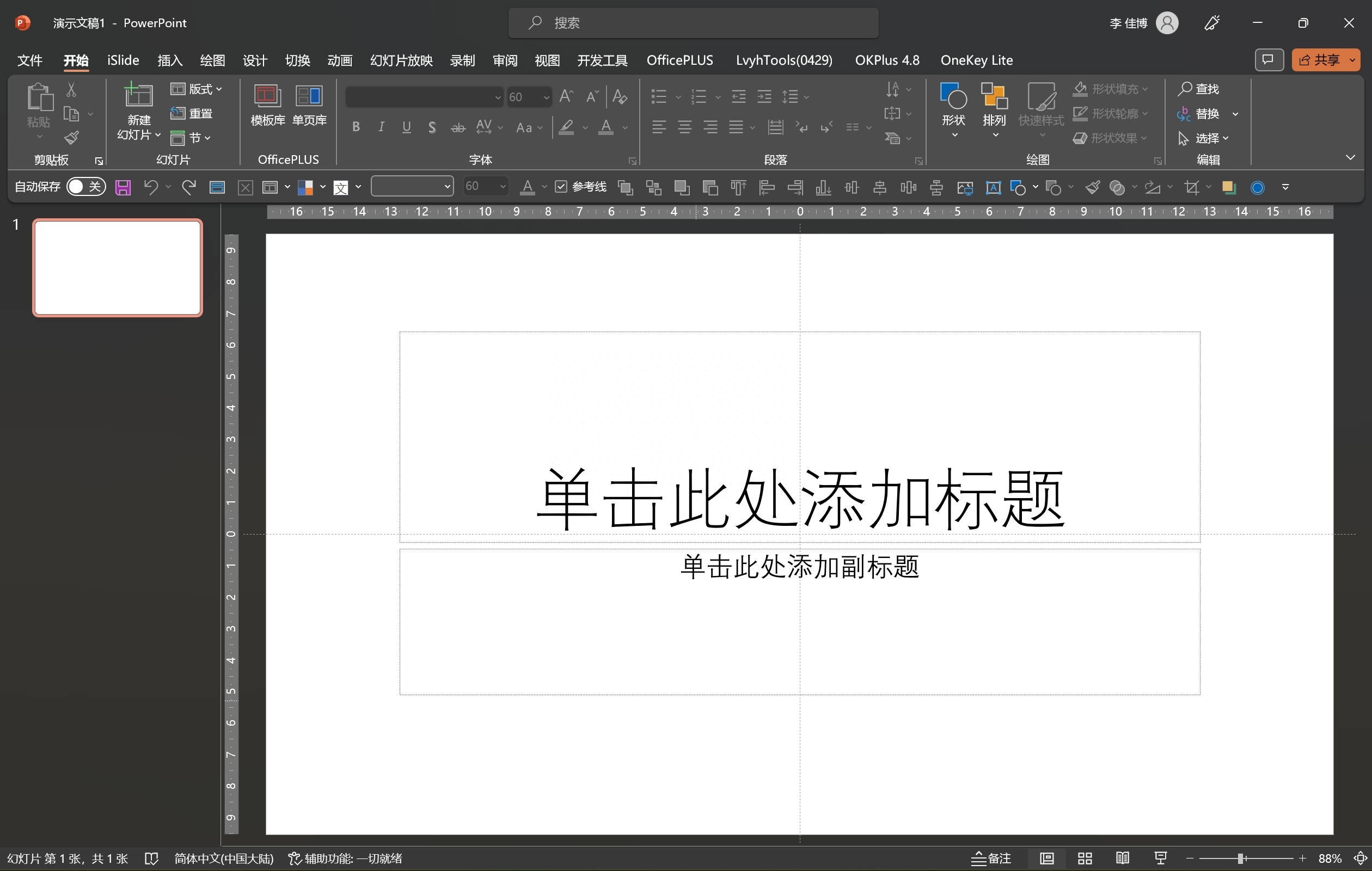Screen dimensions: 1372x871
Task: Click the 重置 reset slide button
Action: pyautogui.click(x=192, y=113)
